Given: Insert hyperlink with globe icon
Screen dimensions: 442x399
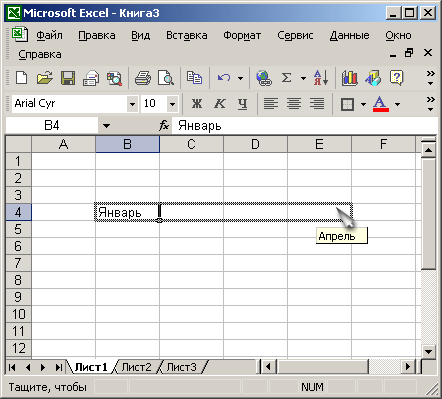Looking at the screenshot, I should [264, 78].
